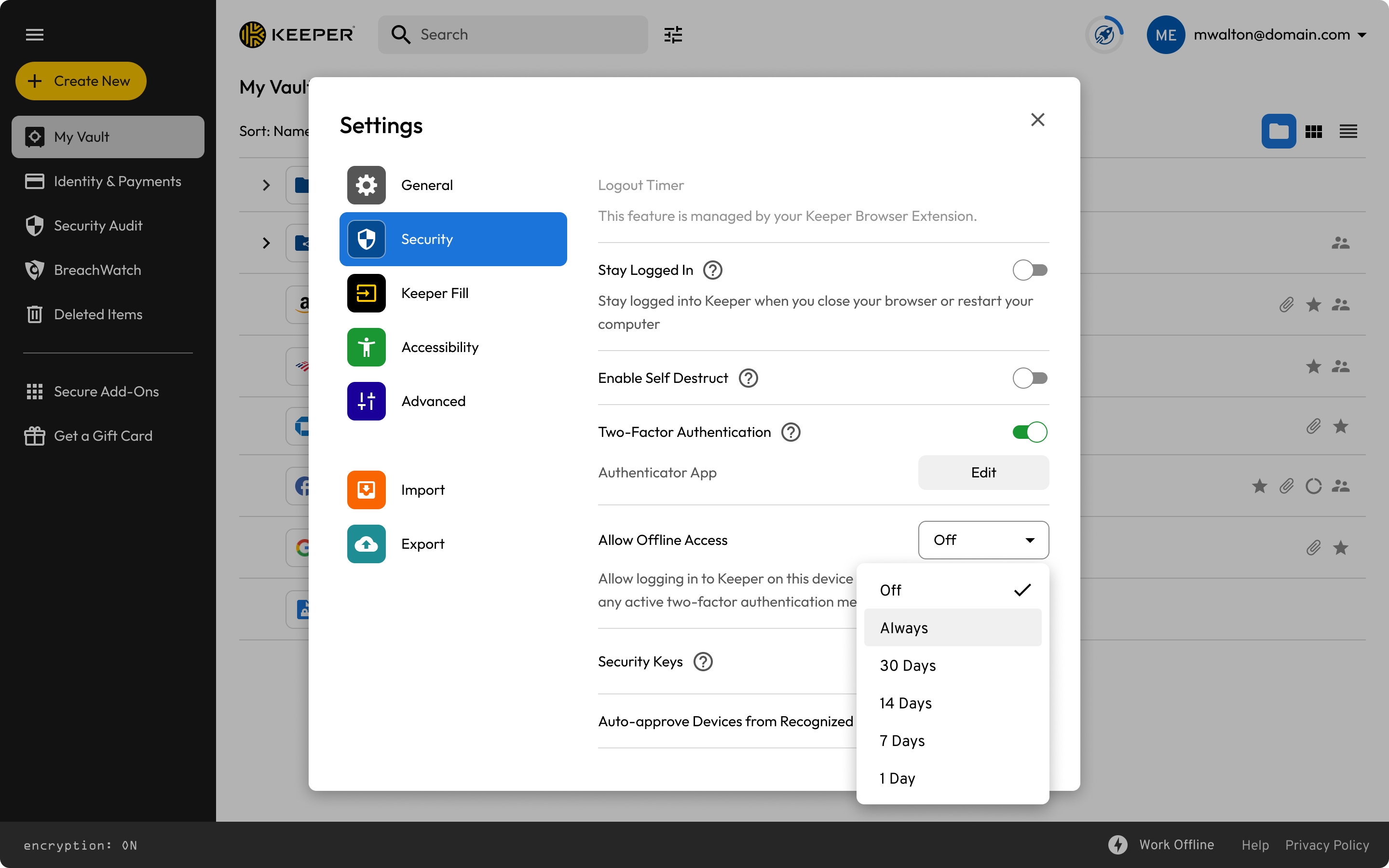This screenshot has height=868, width=1389.
Task: Switch to list view icon
Action: coord(1348,132)
